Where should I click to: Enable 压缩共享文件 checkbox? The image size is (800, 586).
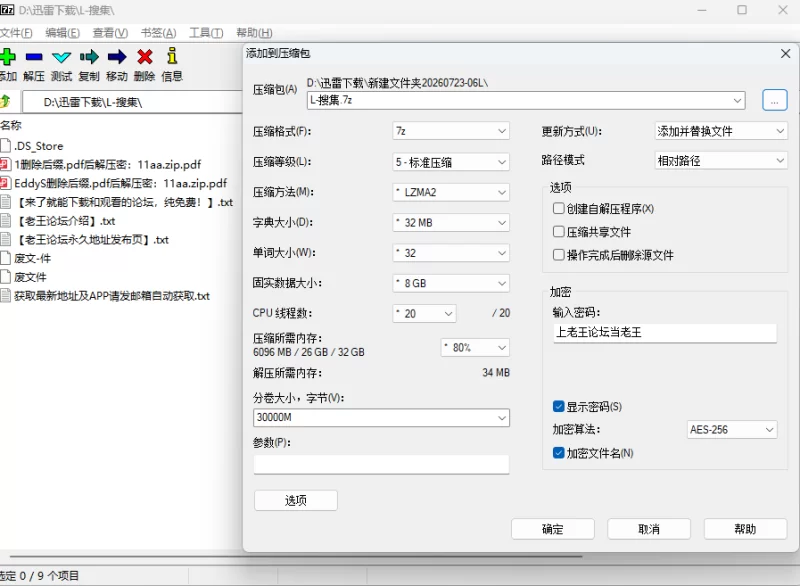(559, 232)
